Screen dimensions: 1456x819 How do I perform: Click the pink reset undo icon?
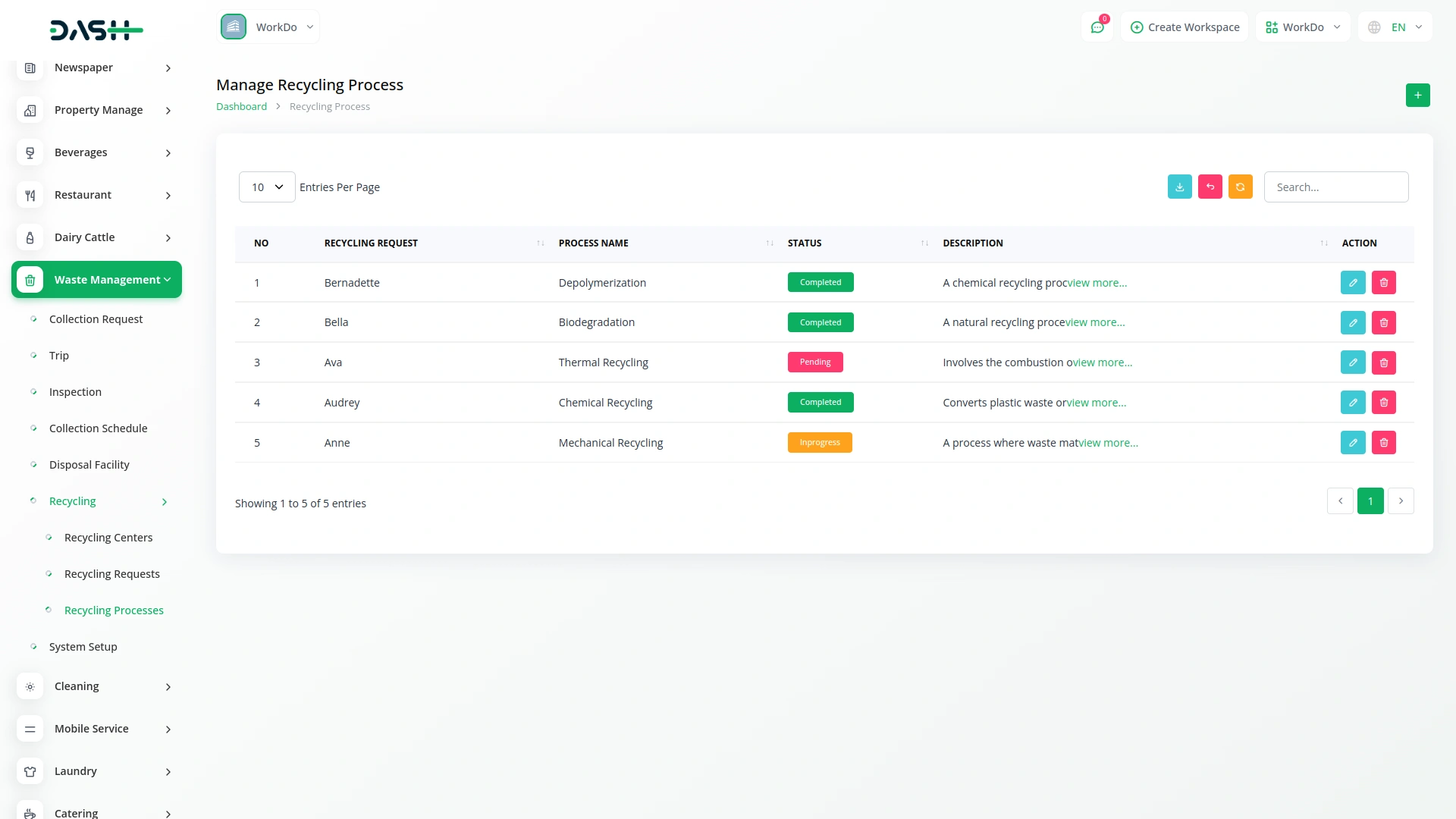tap(1210, 187)
